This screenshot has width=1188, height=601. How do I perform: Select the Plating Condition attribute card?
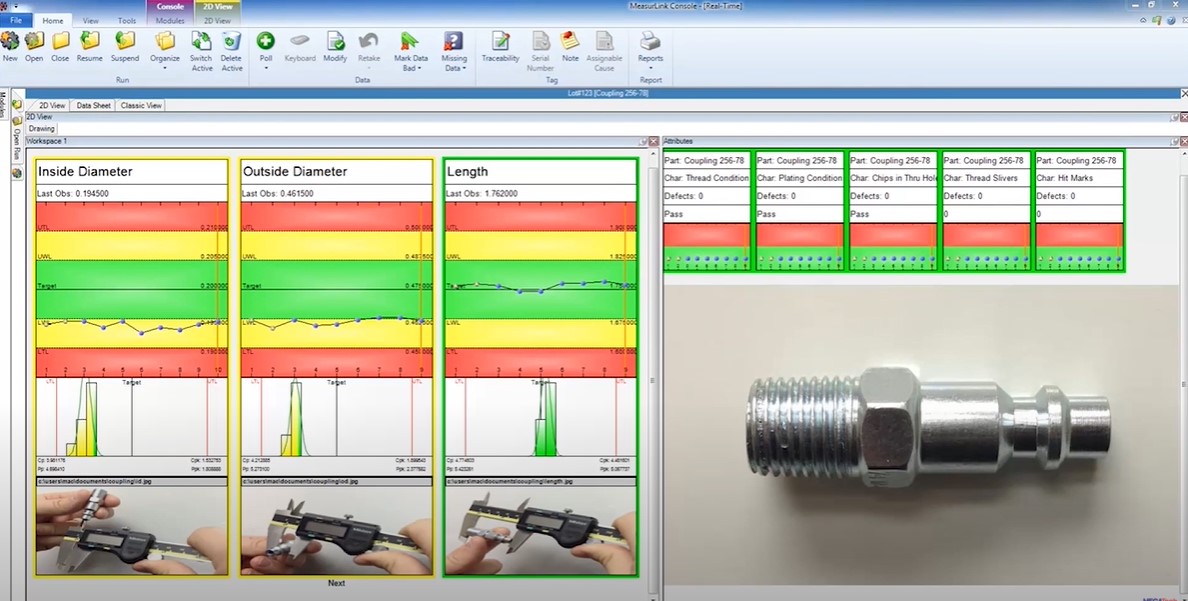[800, 211]
